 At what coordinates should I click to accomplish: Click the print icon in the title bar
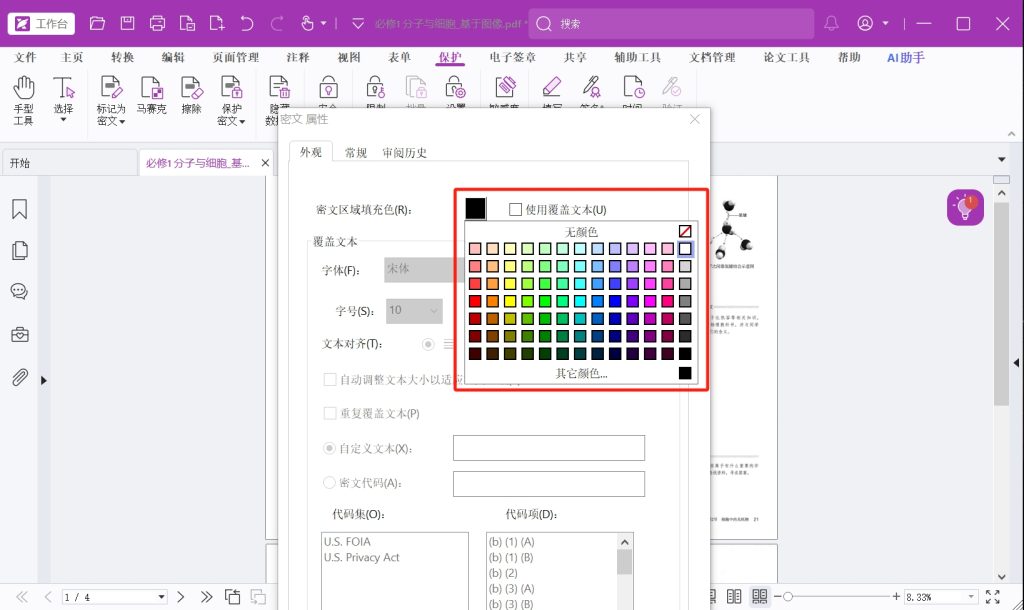157,23
